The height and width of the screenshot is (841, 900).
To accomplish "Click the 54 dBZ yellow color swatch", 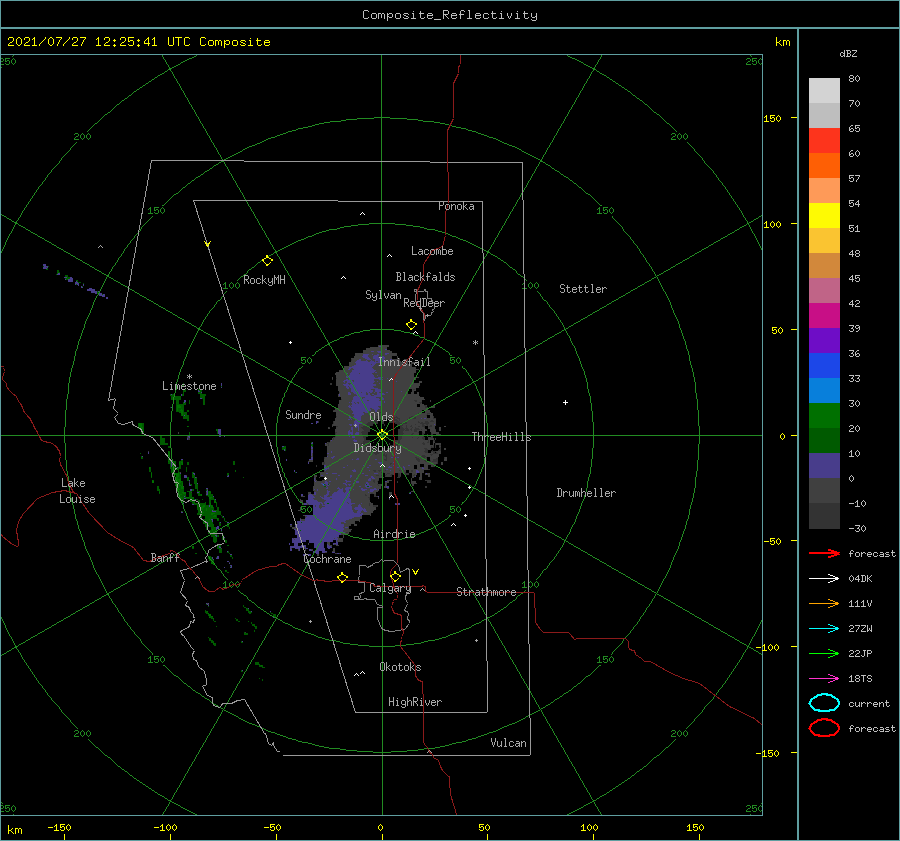I will click(824, 215).
